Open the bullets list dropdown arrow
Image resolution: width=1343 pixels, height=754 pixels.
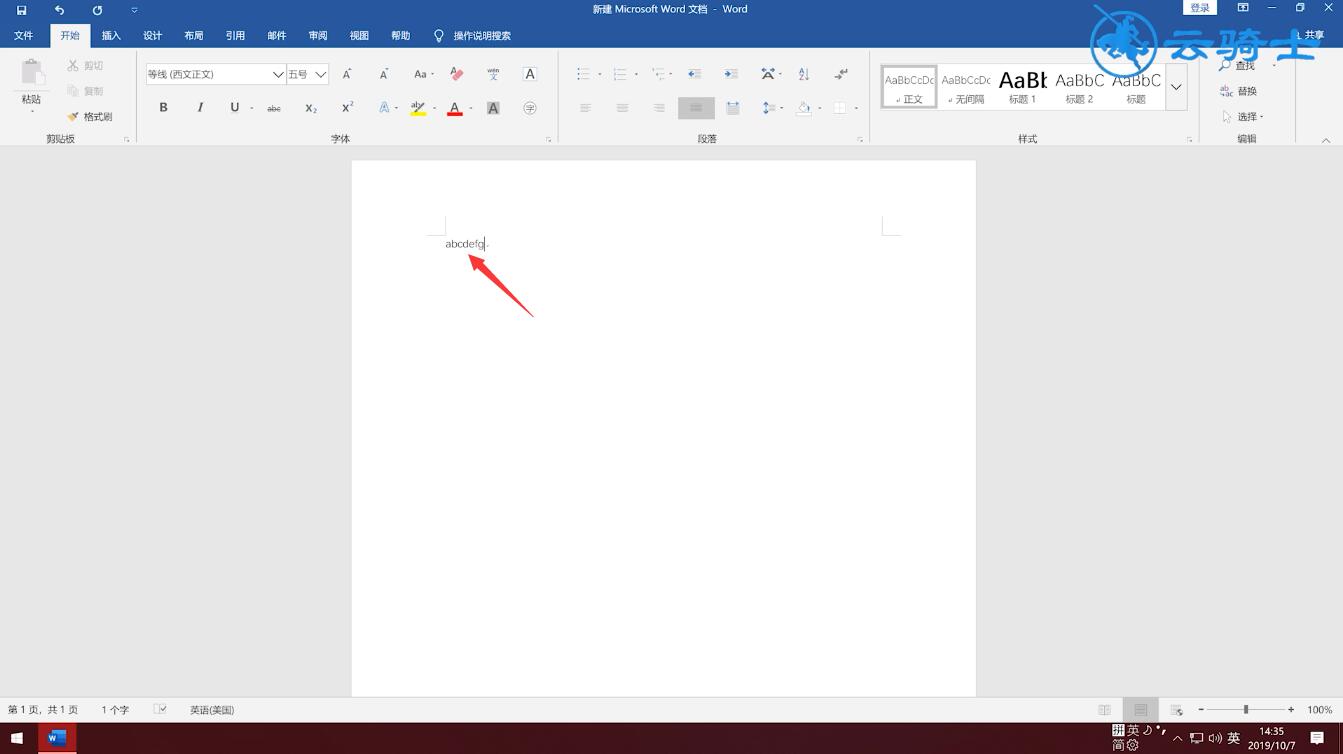point(600,74)
